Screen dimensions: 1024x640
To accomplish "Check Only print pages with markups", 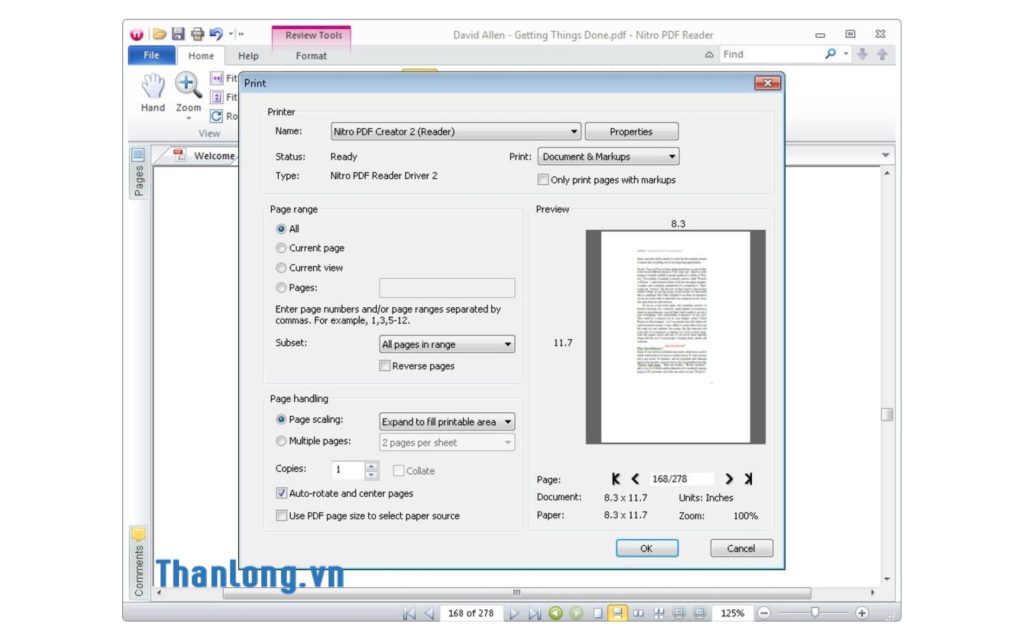I will tap(543, 179).
